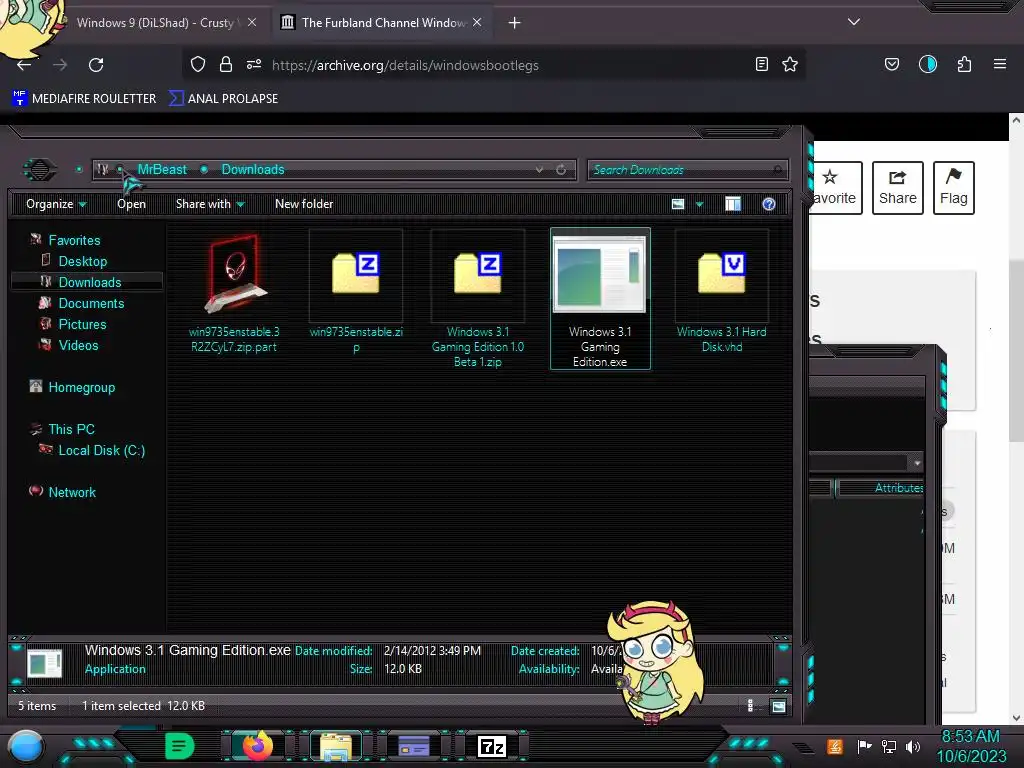Click the browser back arrow
The width and height of the screenshot is (1024, 768).
(x=24, y=65)
